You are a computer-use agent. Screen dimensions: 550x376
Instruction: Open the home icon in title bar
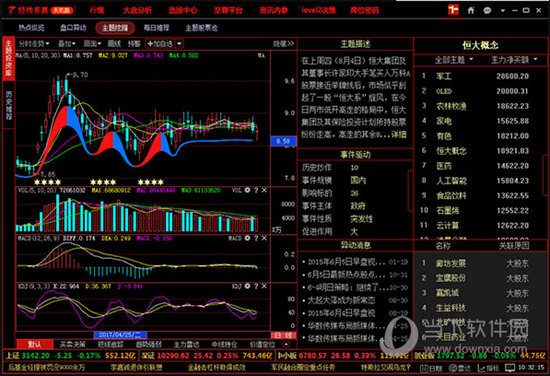(471, 10)
